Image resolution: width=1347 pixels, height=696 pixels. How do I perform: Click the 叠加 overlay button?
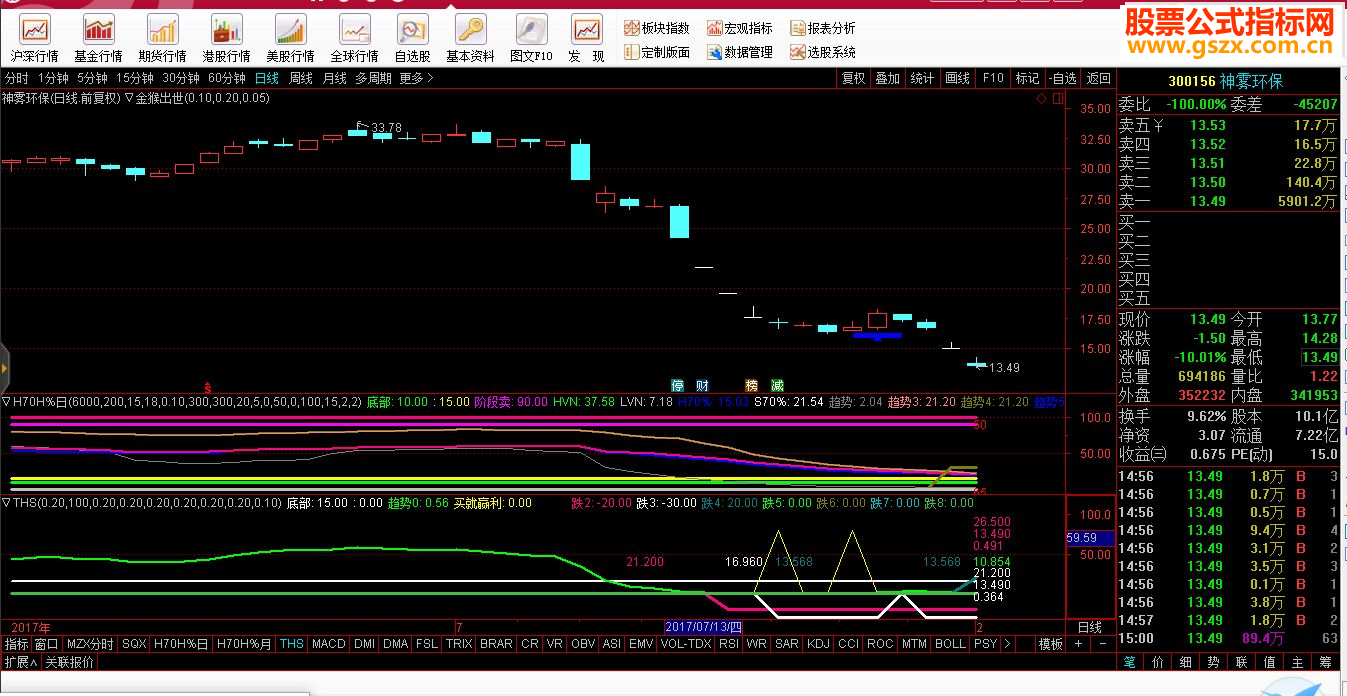tap(888, 78)
